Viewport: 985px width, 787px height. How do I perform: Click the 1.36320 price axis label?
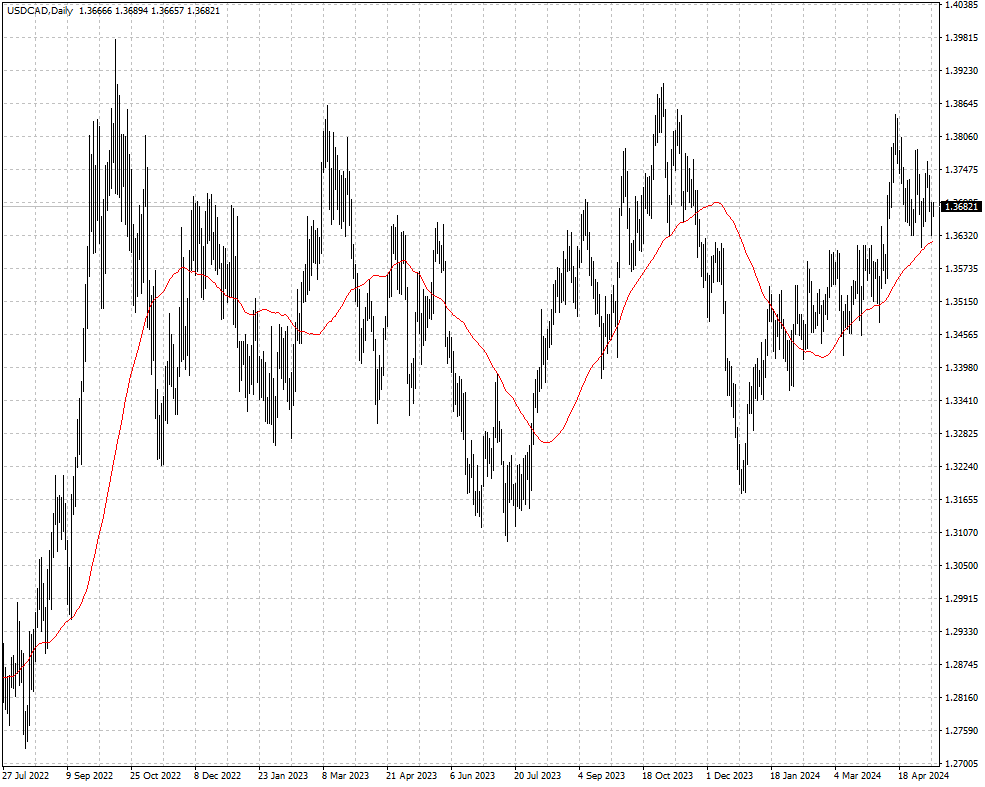[x=961, y=236]
